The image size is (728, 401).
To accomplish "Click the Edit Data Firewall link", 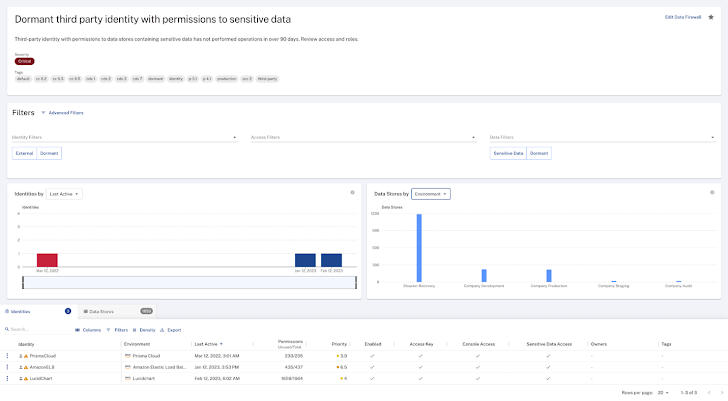I will click(684, 17).
